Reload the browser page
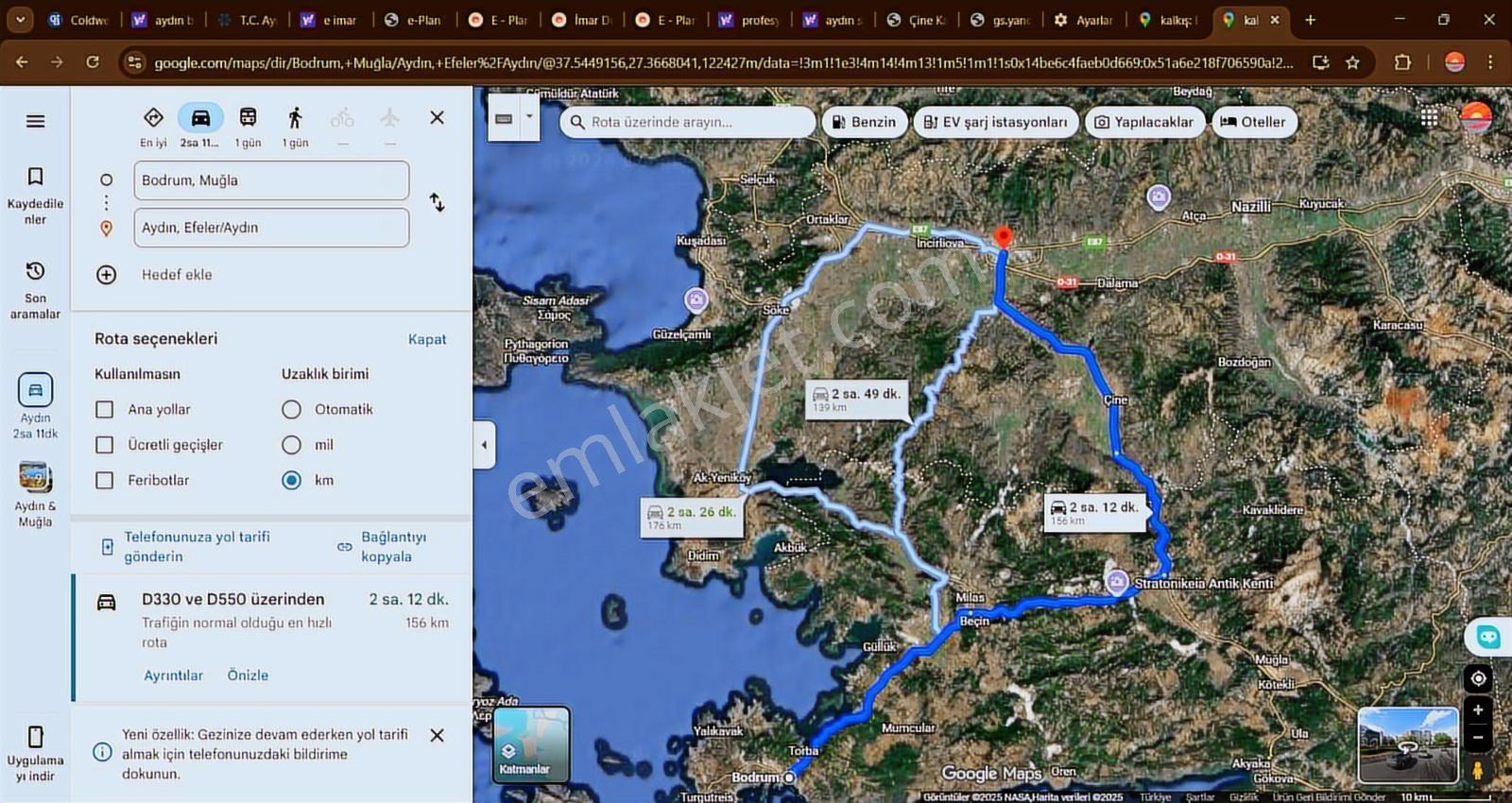The height and width of the screenshot is (803, 1512). 93,62
